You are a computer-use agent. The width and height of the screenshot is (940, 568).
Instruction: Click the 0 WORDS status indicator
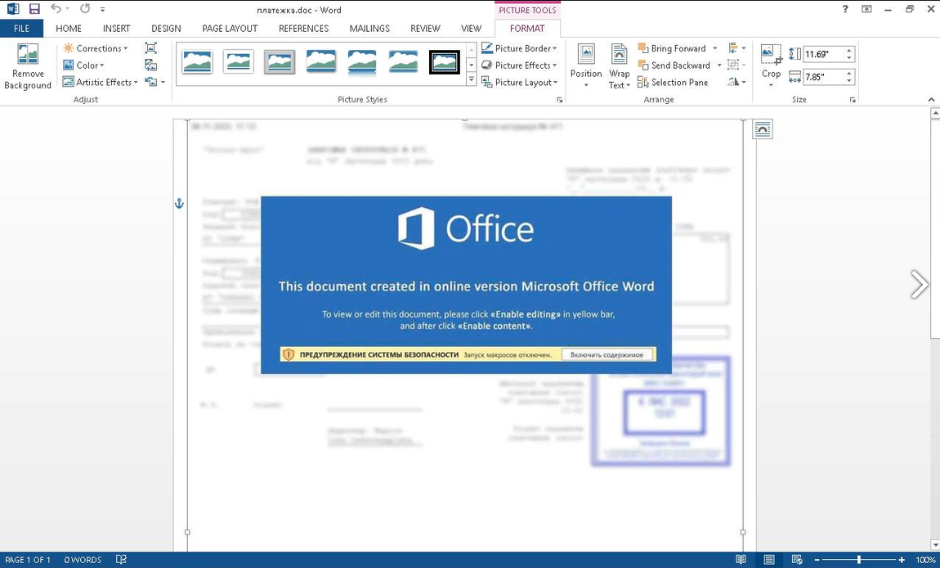click(83, 560)
